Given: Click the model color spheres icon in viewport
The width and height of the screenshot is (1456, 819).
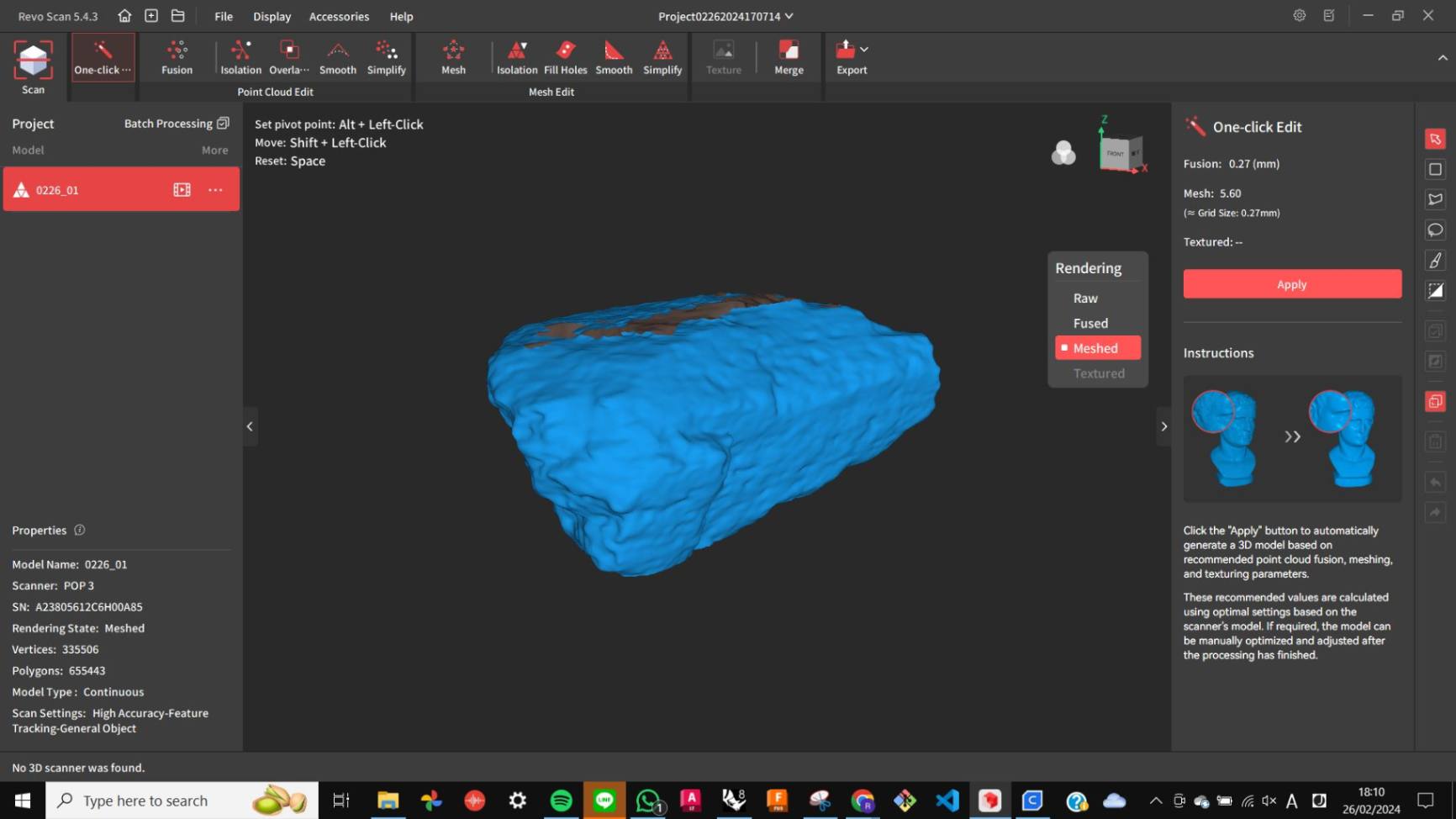Looking at the screenshot, I should click(x=1063, y=152).
